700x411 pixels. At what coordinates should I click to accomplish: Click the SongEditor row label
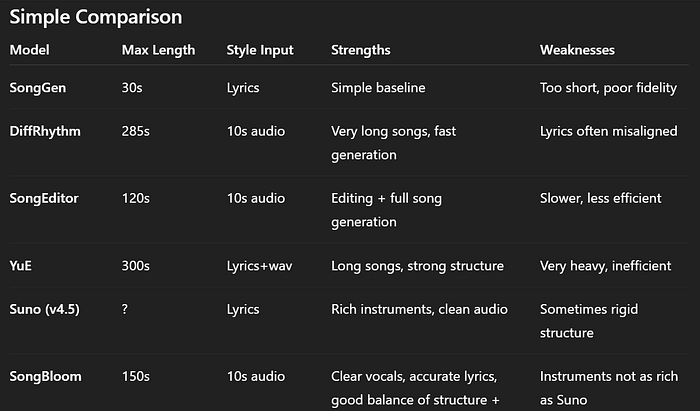point(44,198)
